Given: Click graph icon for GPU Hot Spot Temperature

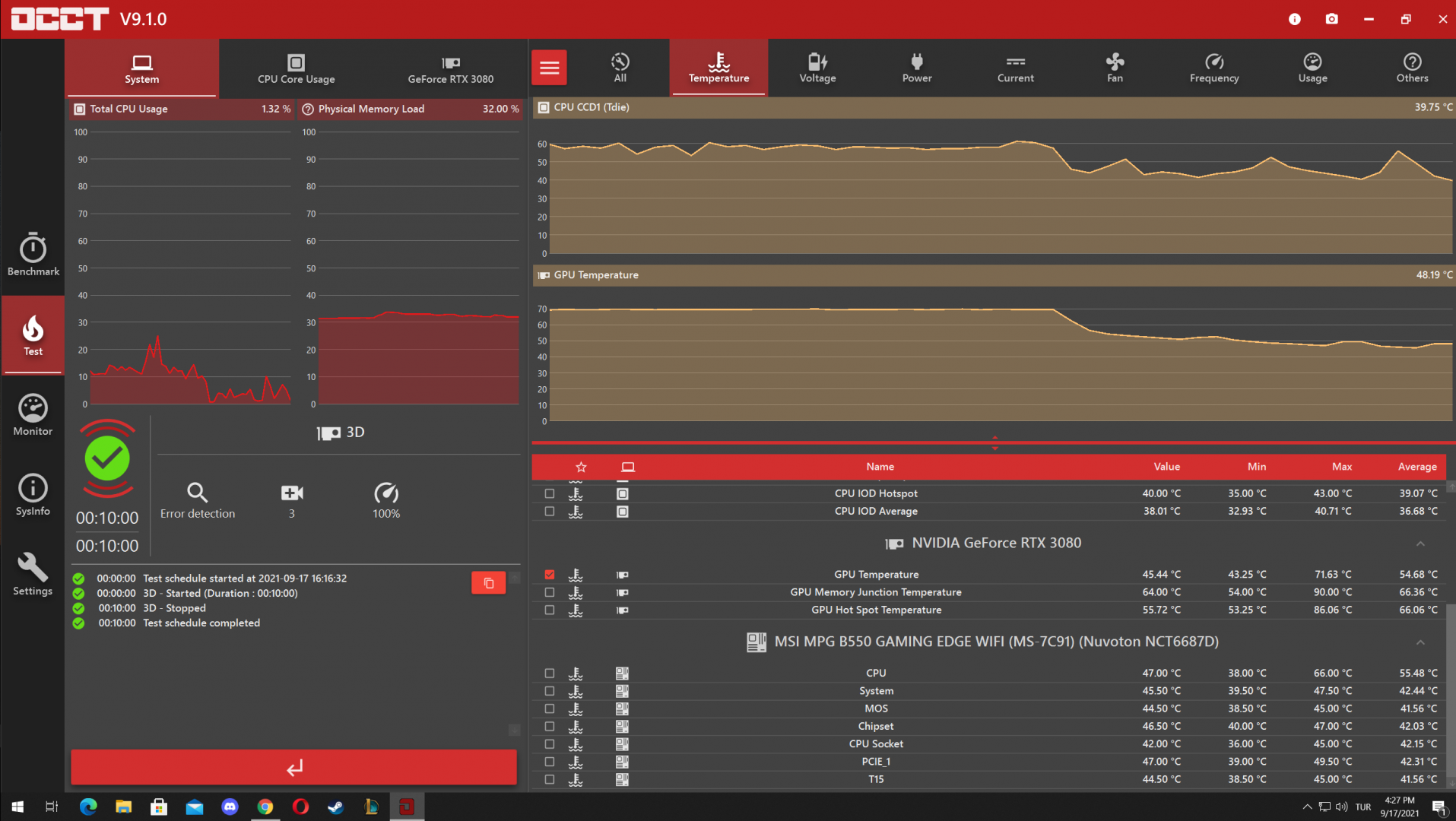Looking at the screenshot, I should tap(576, 610).
